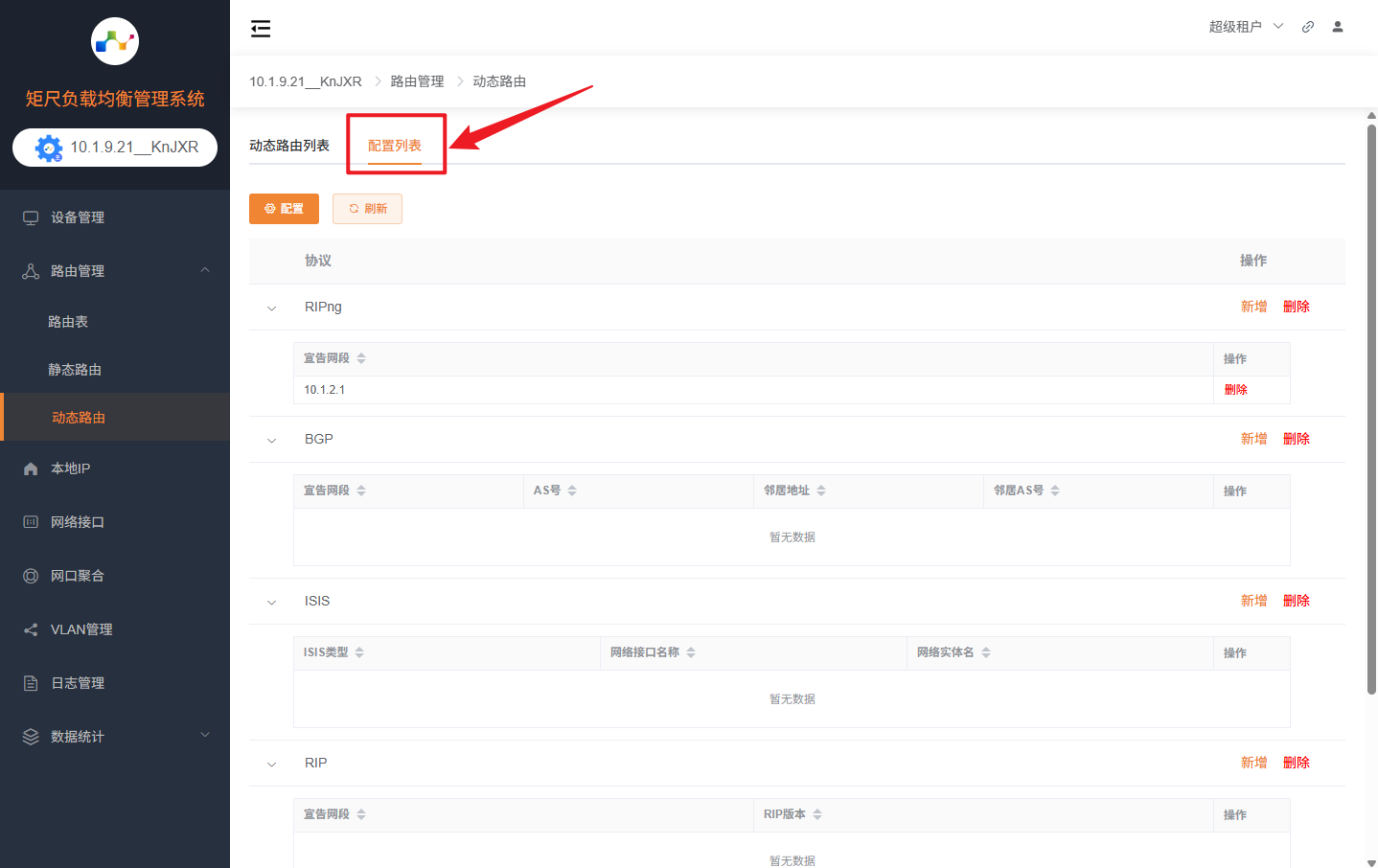
Task: Go to 本地IP in the sidebar
Action: pos(70,468)
